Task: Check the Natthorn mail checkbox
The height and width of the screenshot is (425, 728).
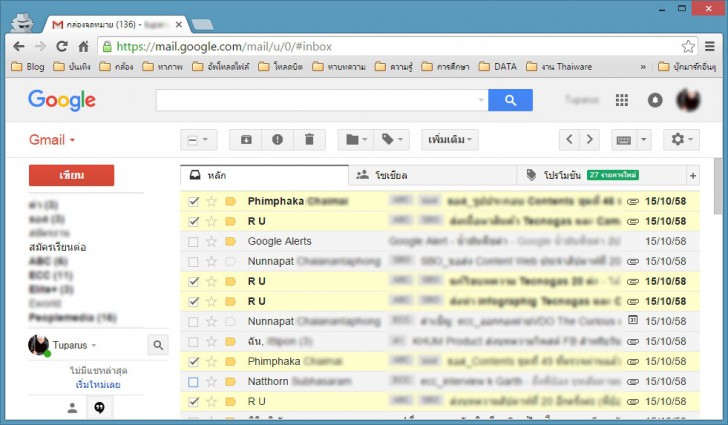Action: [x=193, y=382]
